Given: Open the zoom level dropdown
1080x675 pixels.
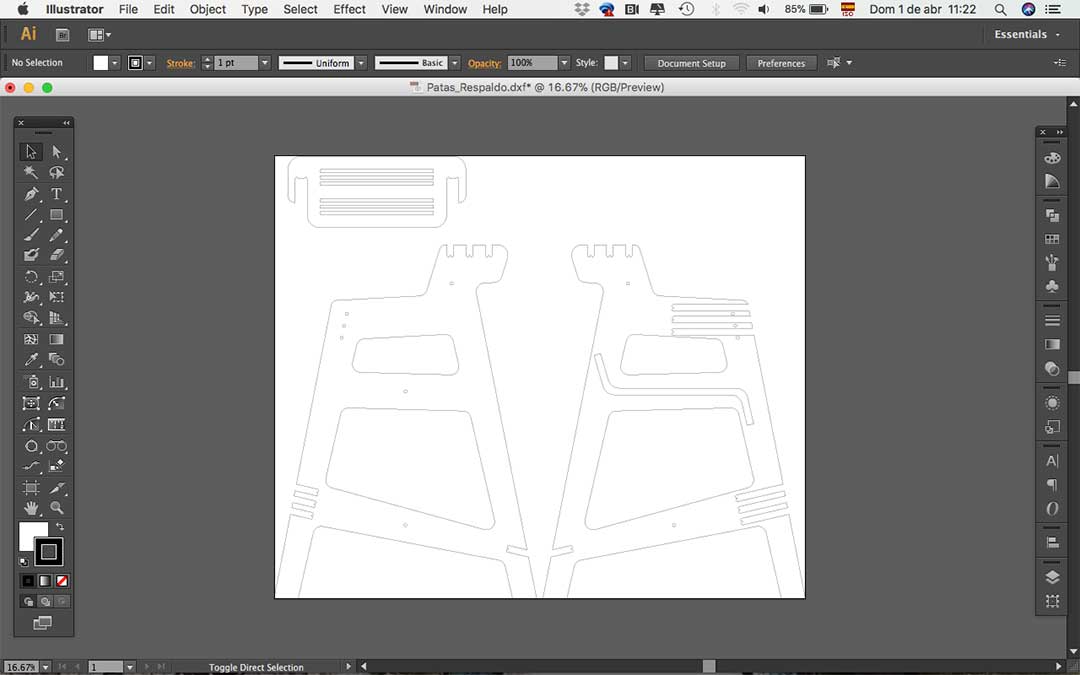Looking at the screenshot, I should (45, 667).
